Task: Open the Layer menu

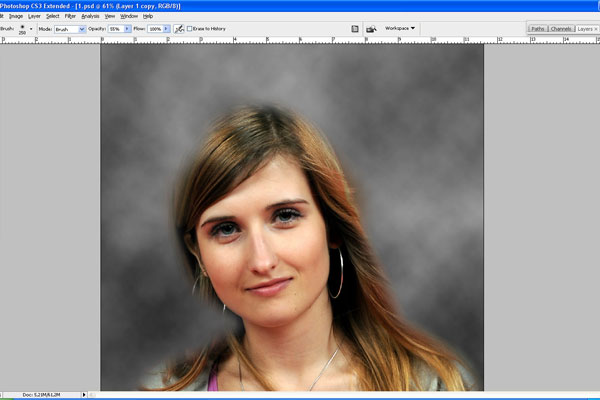Action: click(x=34, y=16)
